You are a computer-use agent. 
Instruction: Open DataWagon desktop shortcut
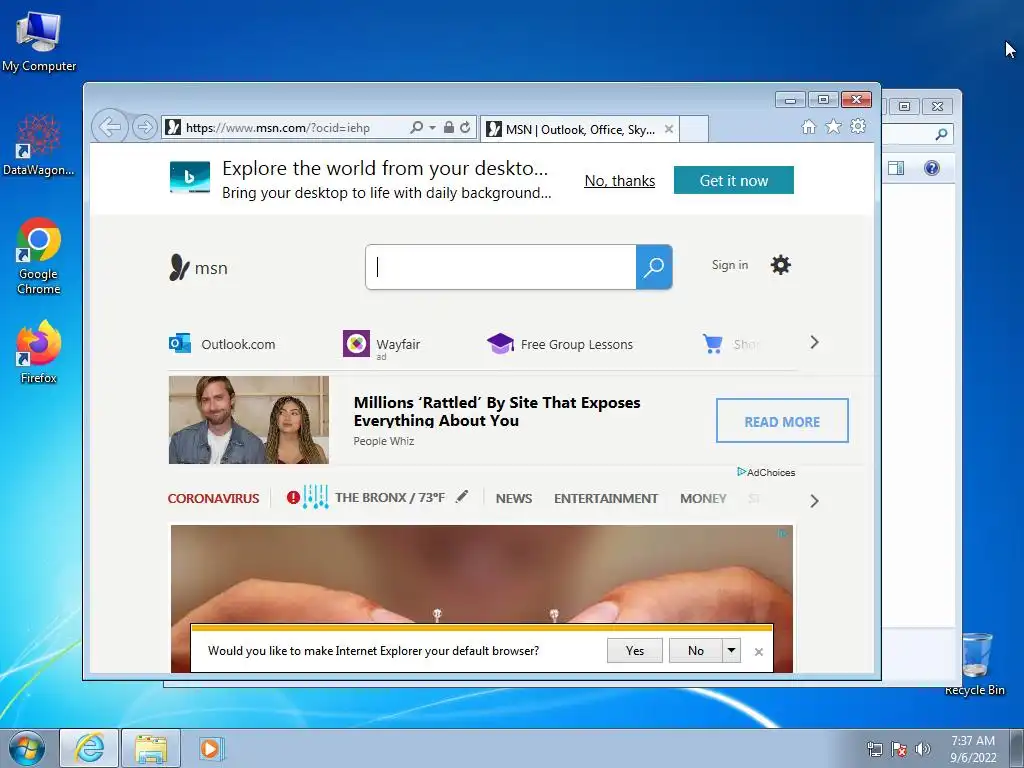[x=39, y=144]
